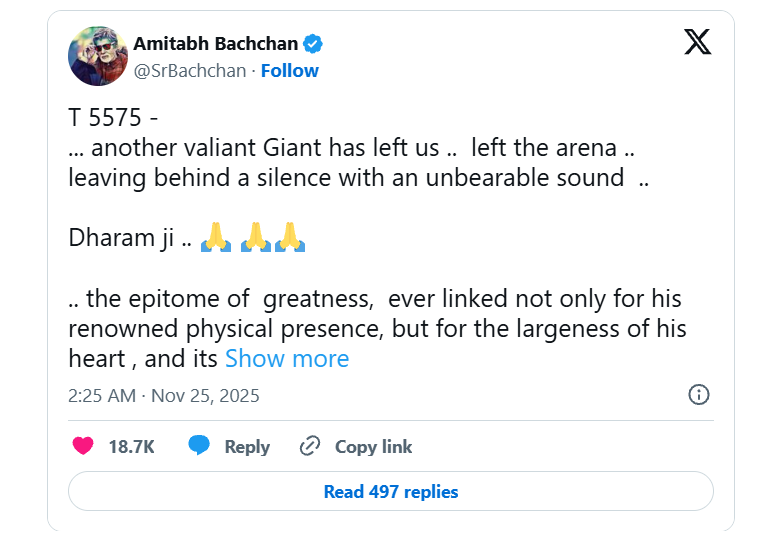
Task: Click the reply speech bubble icon
Action: (200, 446)
